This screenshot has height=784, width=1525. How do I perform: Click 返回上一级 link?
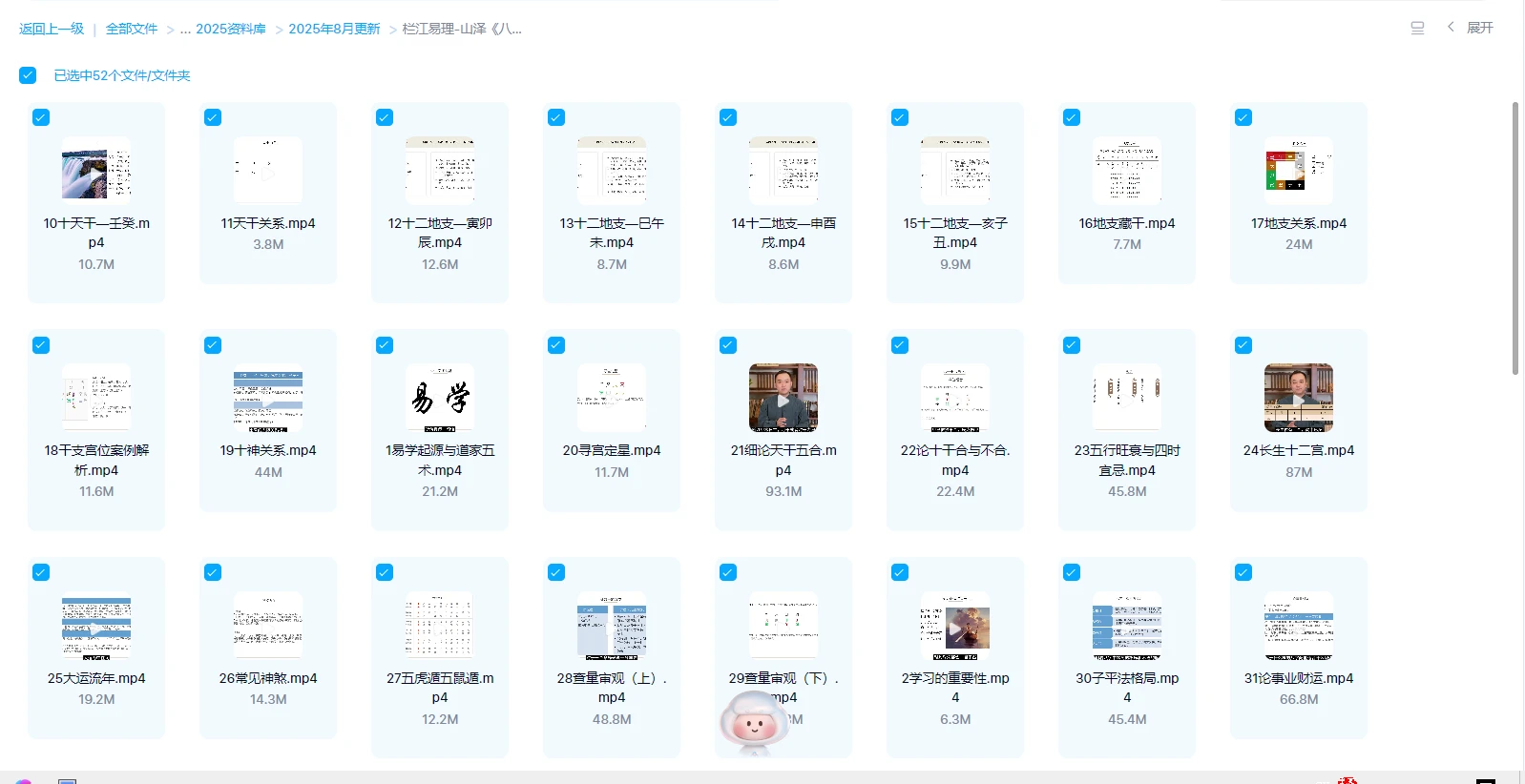52,30
